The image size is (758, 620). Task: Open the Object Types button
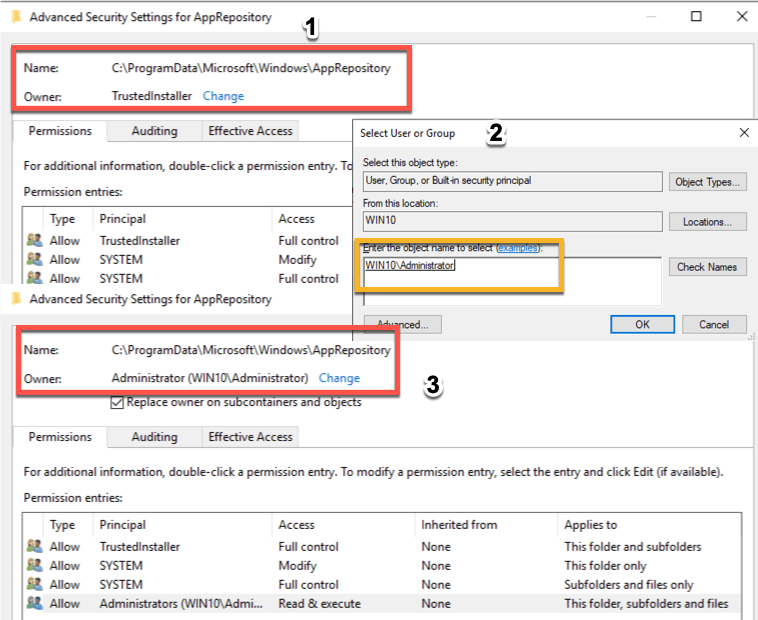click(708, 182)
